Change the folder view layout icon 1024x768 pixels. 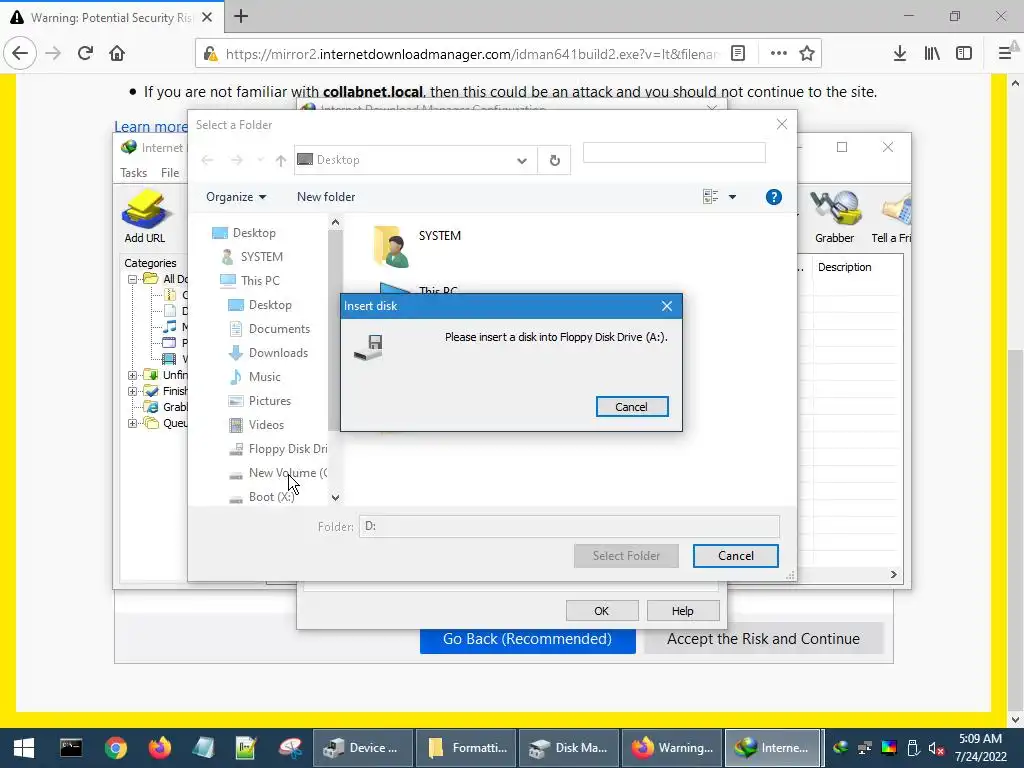coord(711,197)
